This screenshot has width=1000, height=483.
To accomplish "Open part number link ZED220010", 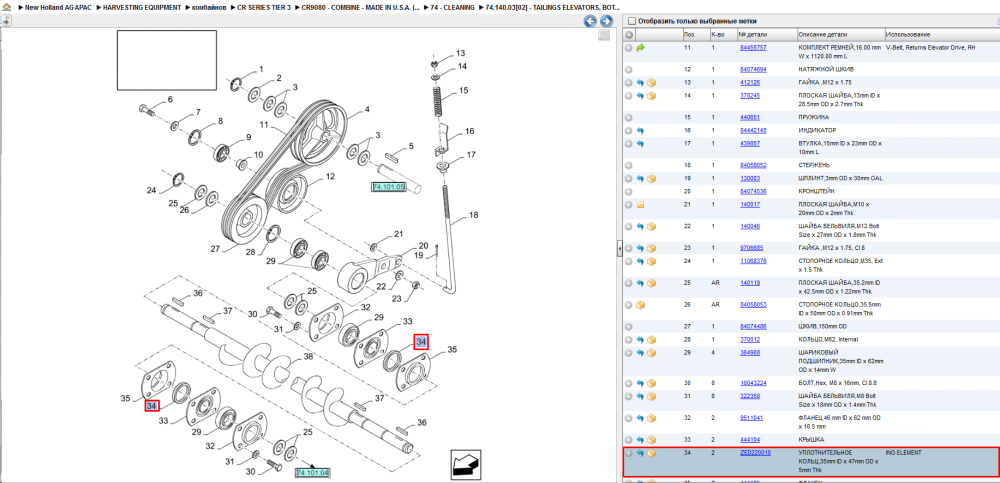I will tap(755, 453).
